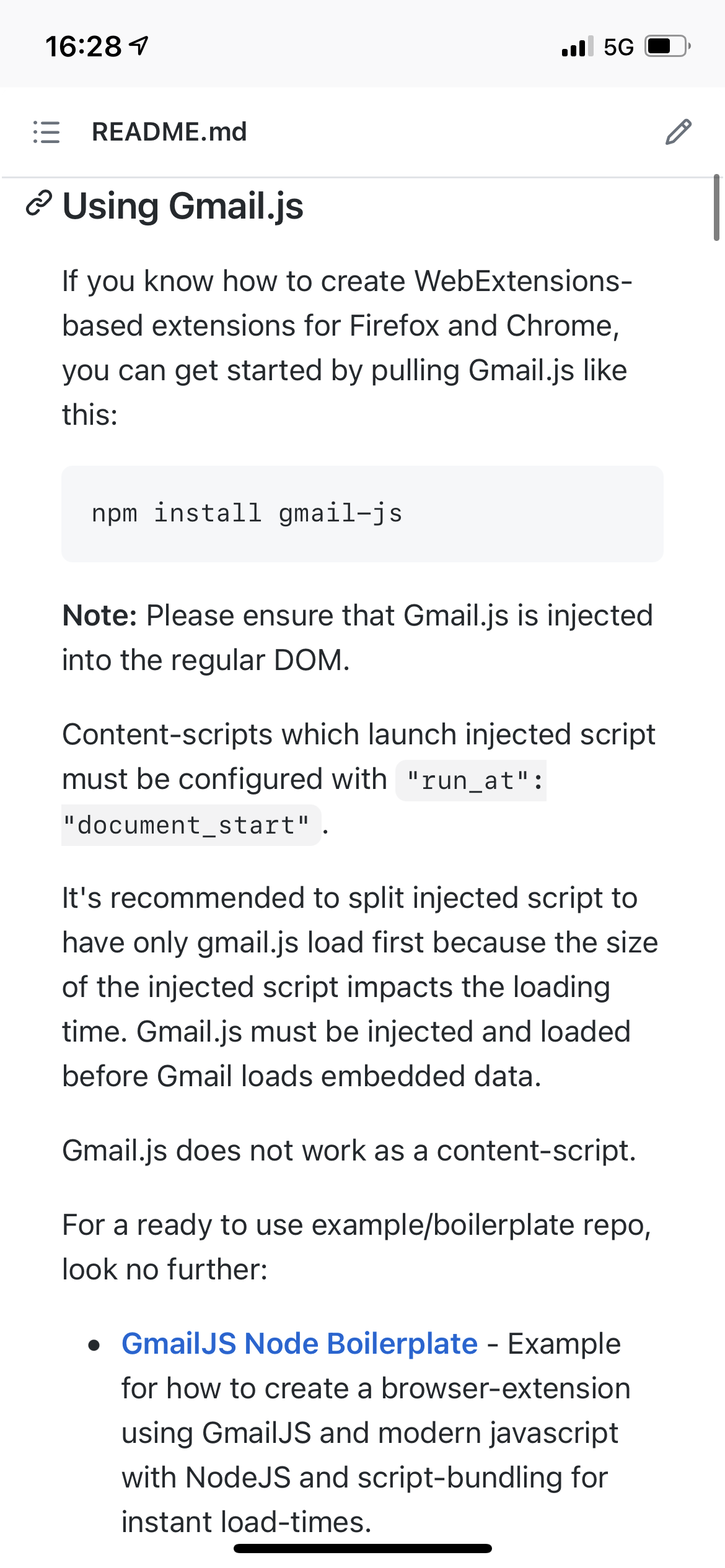Tap the pencil edit icon

(679, 133)
